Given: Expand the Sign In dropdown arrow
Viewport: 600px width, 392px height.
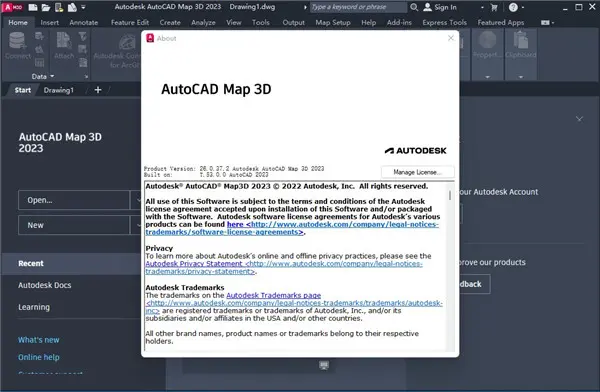Looking at the screenshot, I should pyautogui.click(x=482, y=7).
